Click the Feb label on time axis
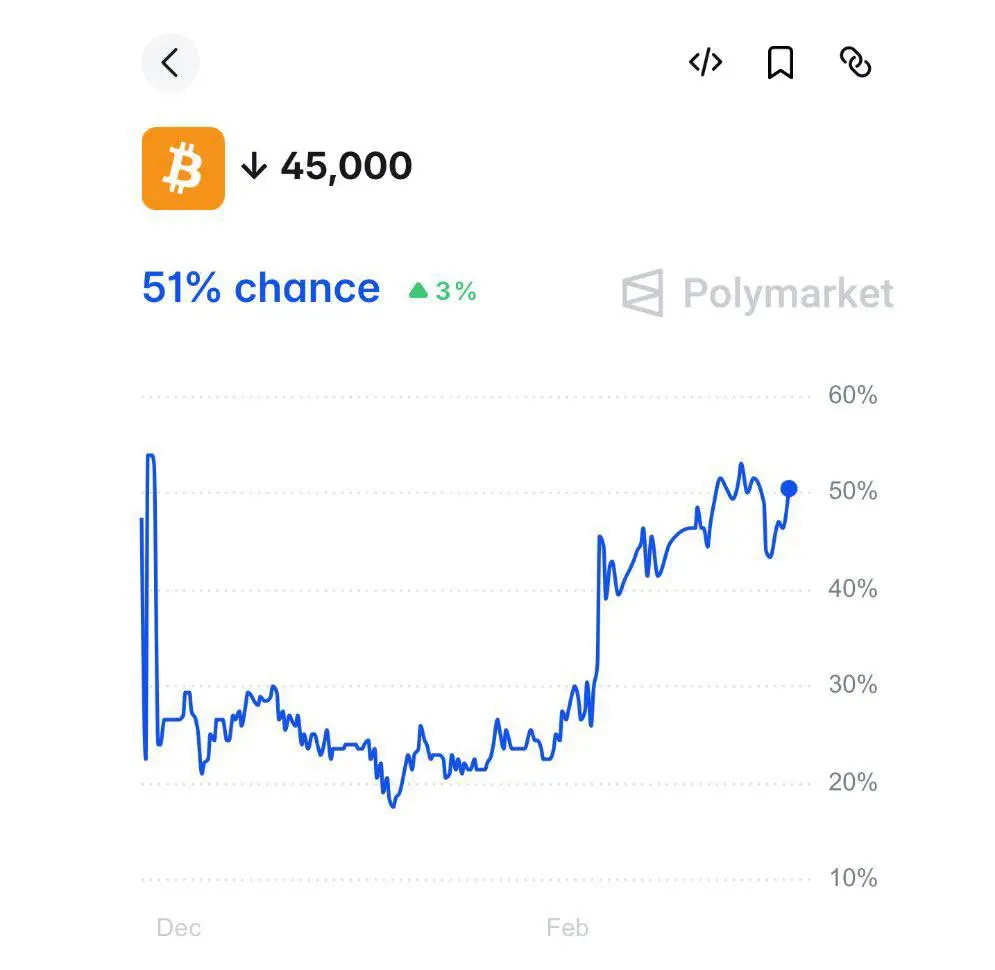The width and height of the screenshot is (995, 970). (x=567, y=927)
